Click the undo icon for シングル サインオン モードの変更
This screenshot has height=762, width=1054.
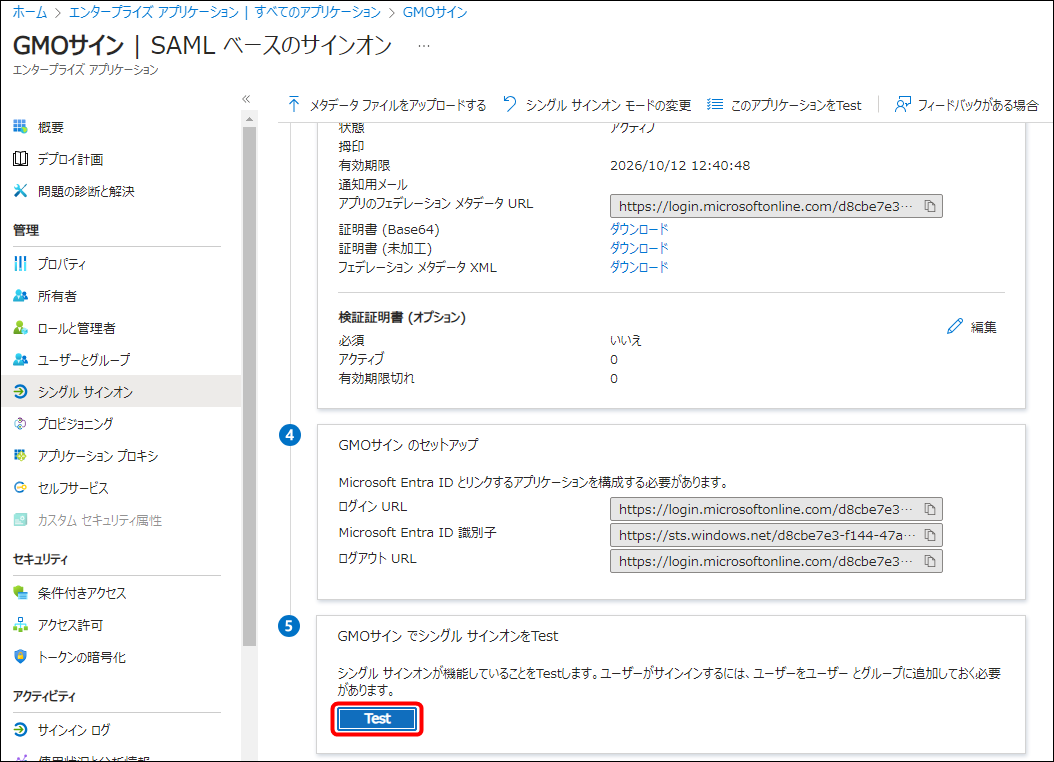(510, 104)
